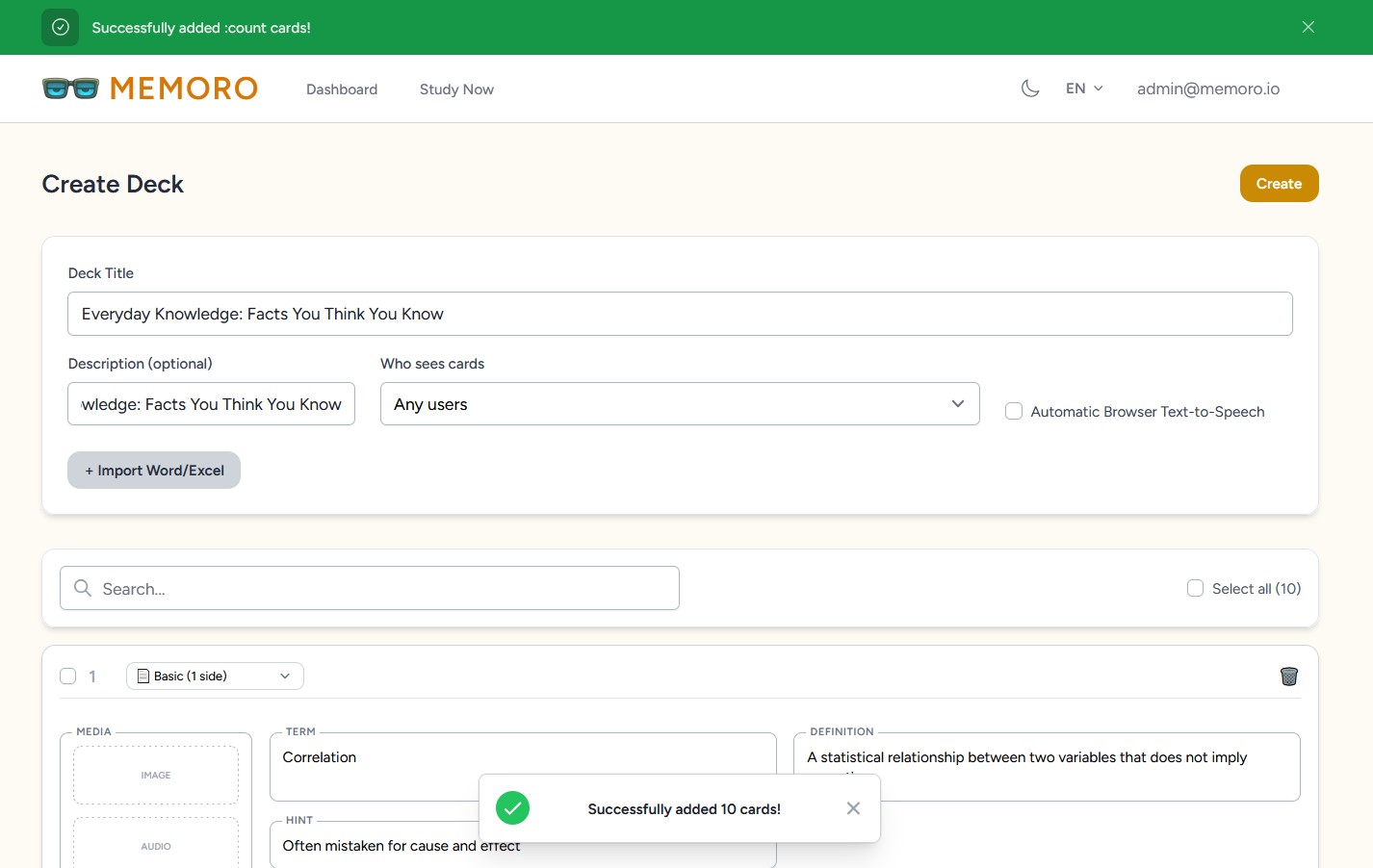1373x868 pixels.
Task: Click the Deck Title input field
Action: coord(679,314)
